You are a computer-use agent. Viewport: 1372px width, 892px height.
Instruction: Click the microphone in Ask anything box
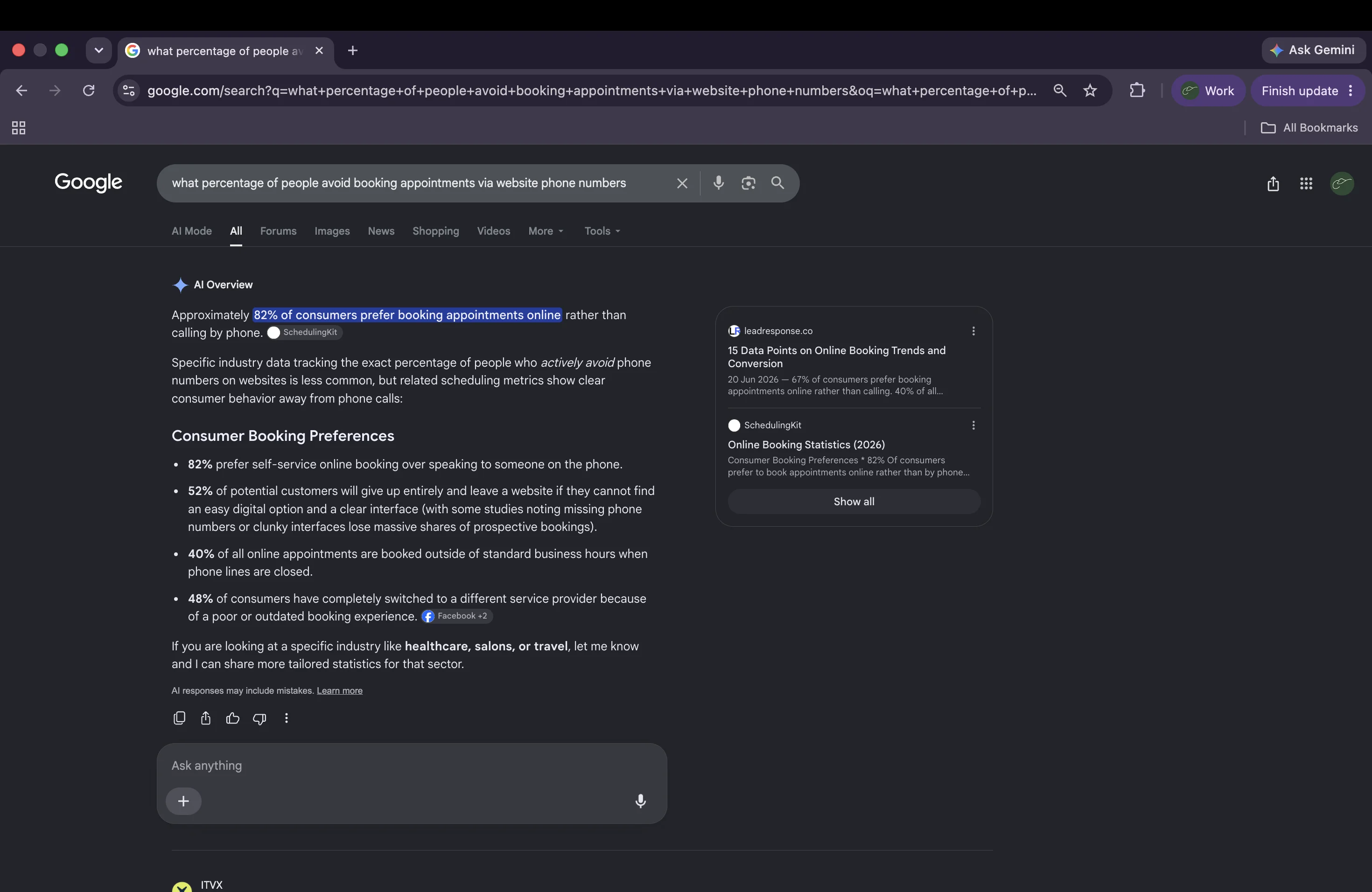pyautogui.click(x=640, y=801)
